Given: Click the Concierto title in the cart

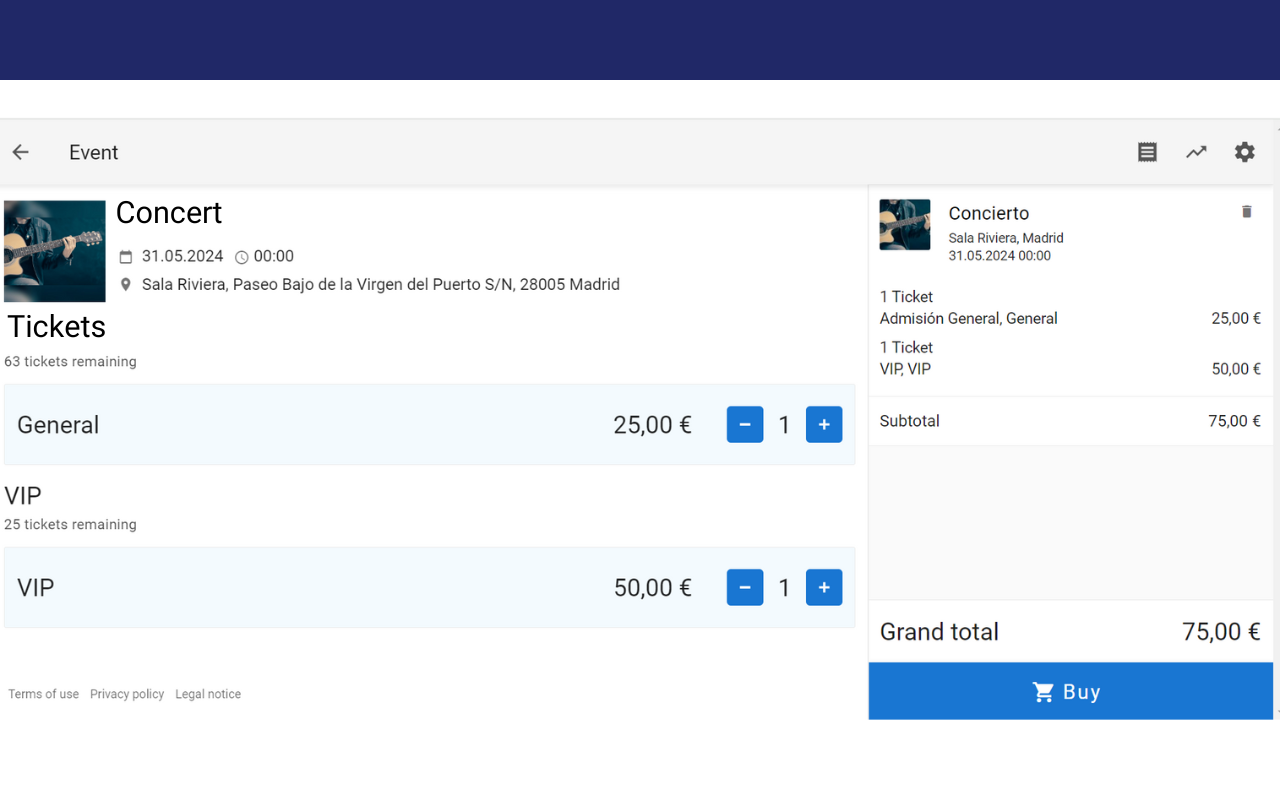Looking at the screenshot, I should (988, 213).
